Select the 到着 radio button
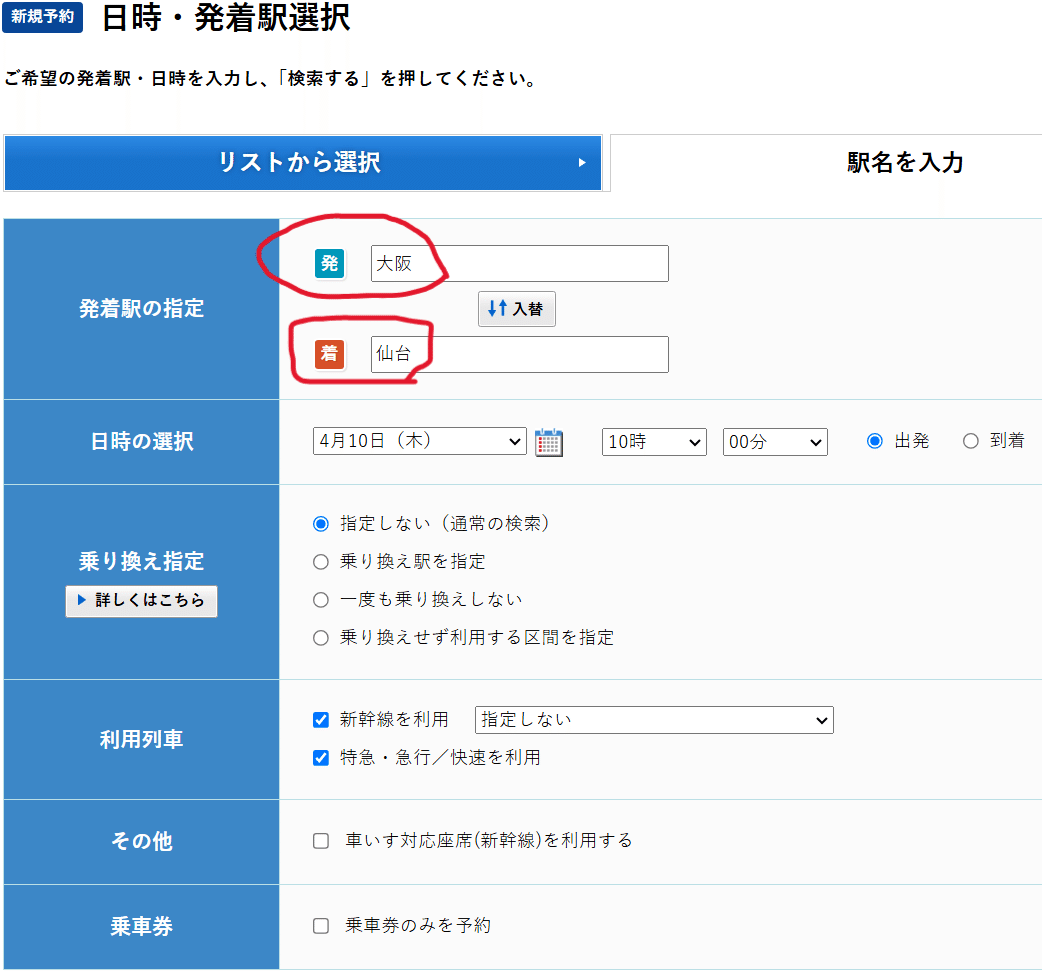 pyautogui.click(x=971, y=441)
